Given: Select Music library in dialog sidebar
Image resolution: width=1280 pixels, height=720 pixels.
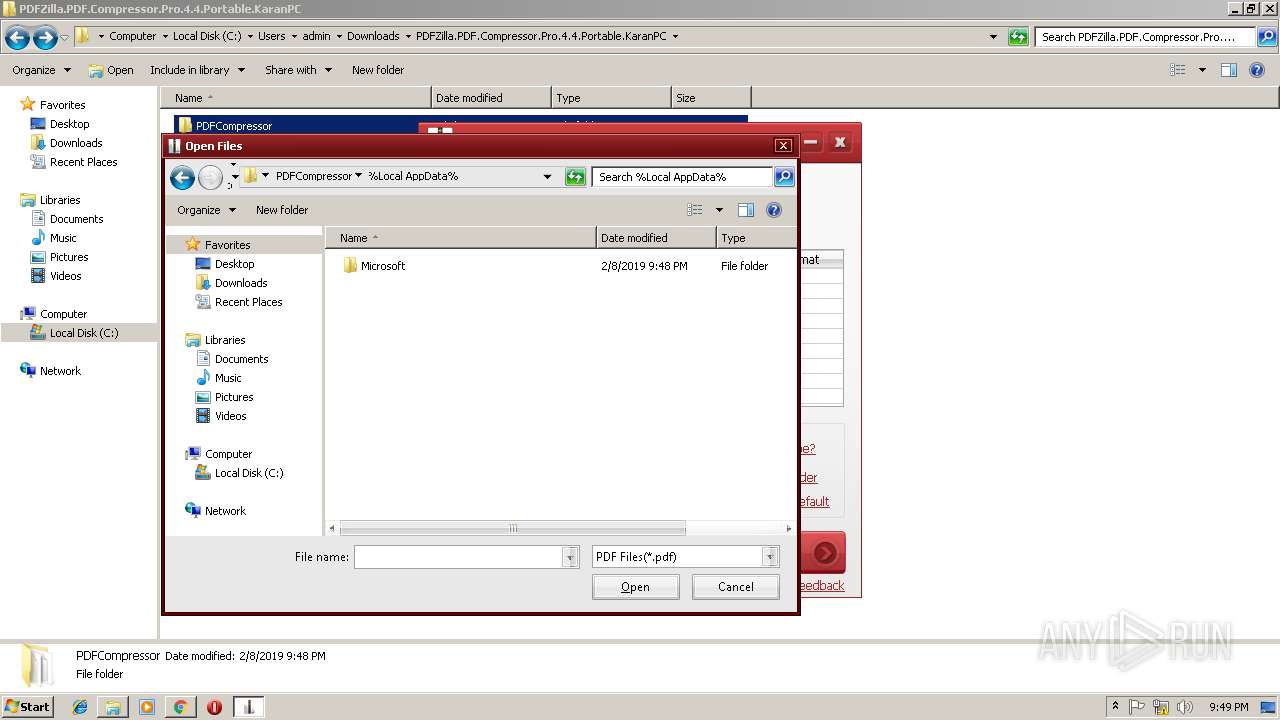Looking at the screenshot, I should (228, 378).
